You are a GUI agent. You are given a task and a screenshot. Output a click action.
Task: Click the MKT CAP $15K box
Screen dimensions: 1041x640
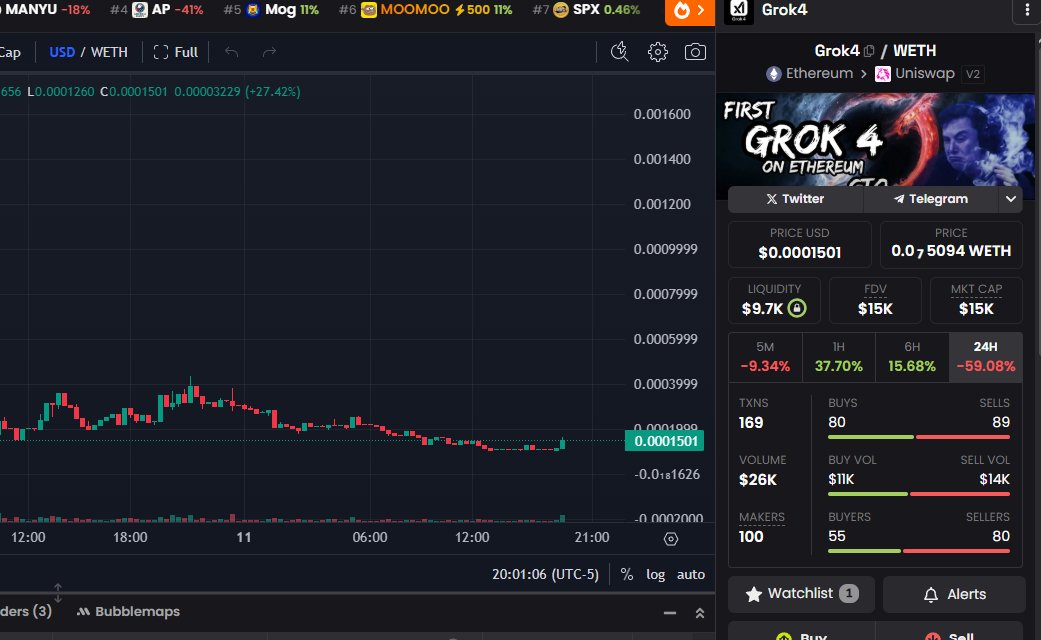click(x=976, y=300)
